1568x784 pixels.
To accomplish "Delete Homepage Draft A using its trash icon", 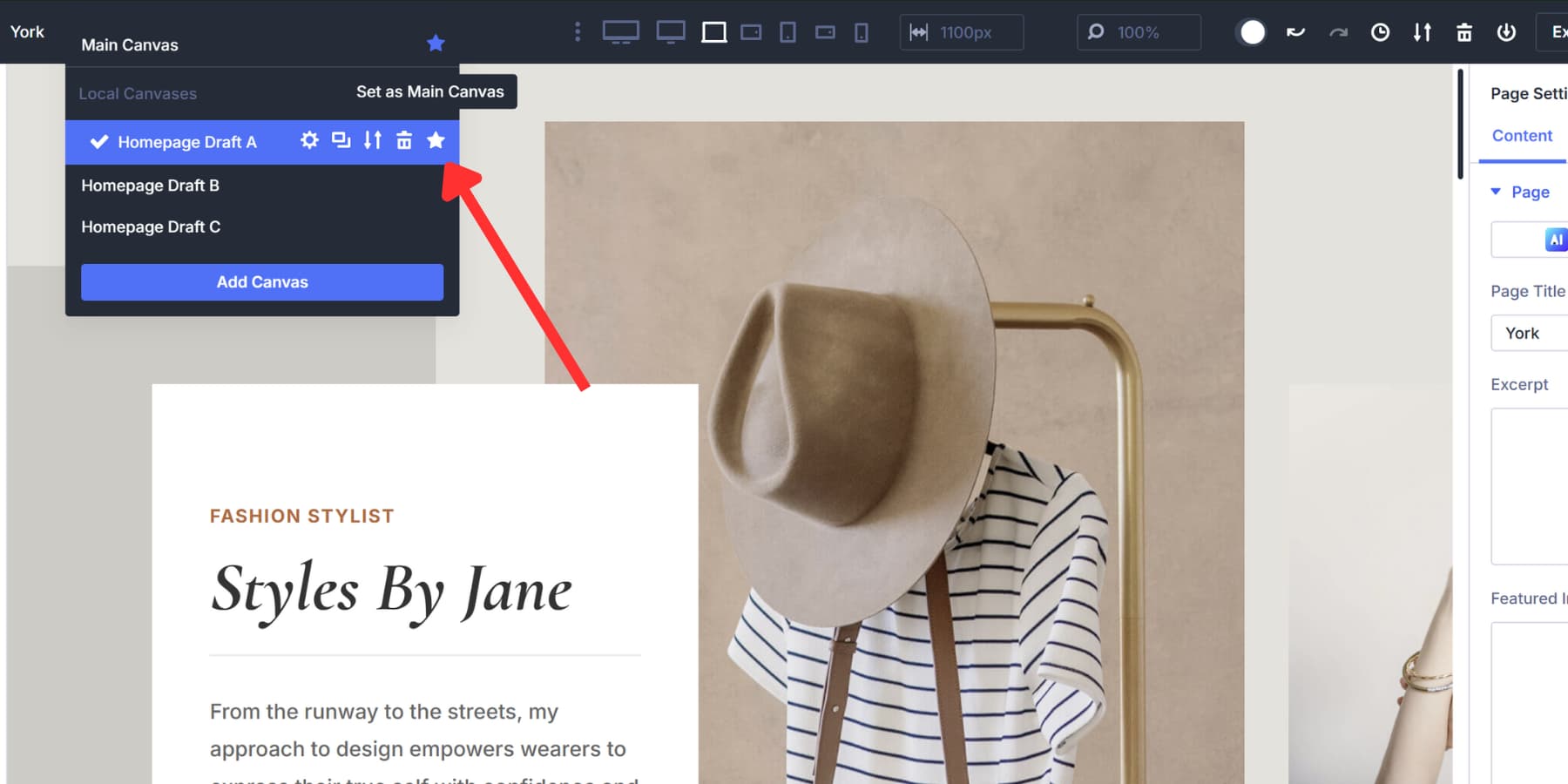I will (404, 140).
